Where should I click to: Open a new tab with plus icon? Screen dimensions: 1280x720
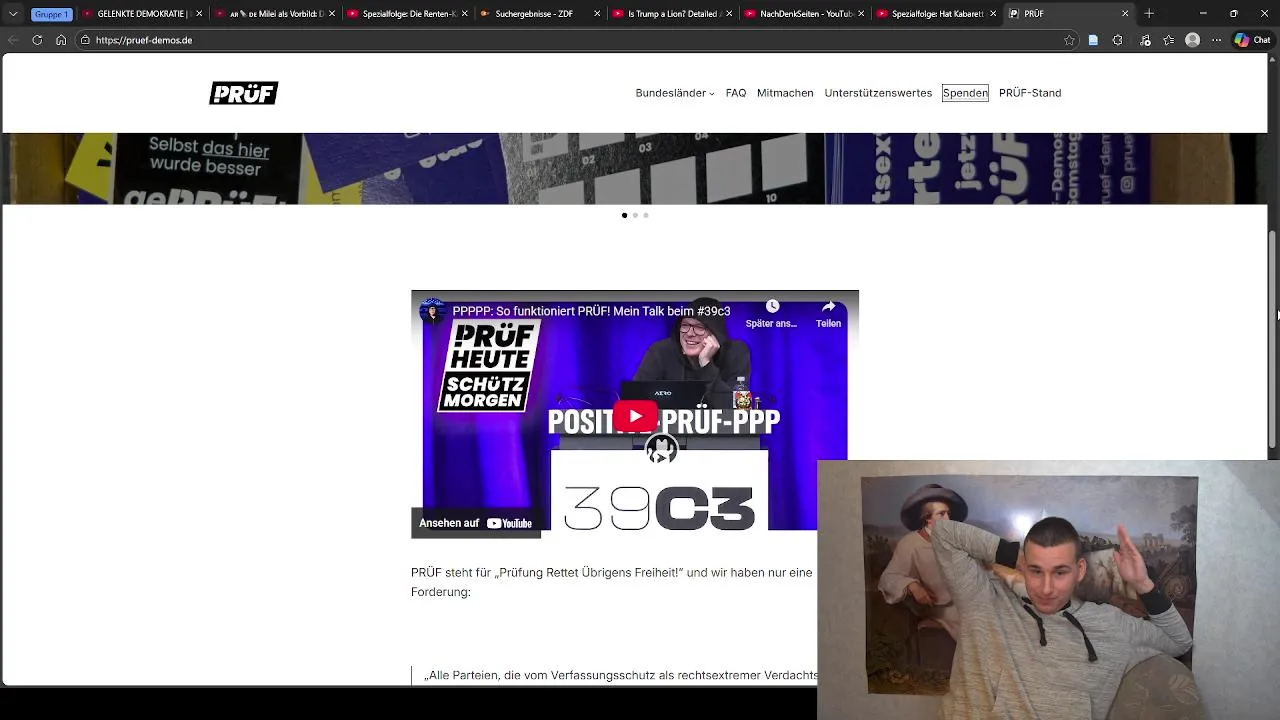click(x=1149, y=14)
